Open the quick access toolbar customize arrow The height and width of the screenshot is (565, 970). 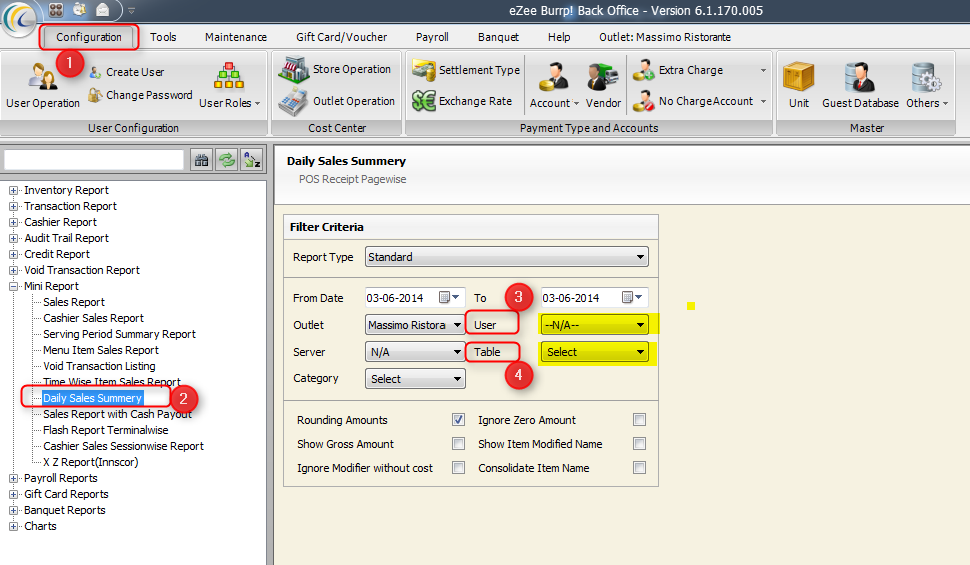coord(131,11)
